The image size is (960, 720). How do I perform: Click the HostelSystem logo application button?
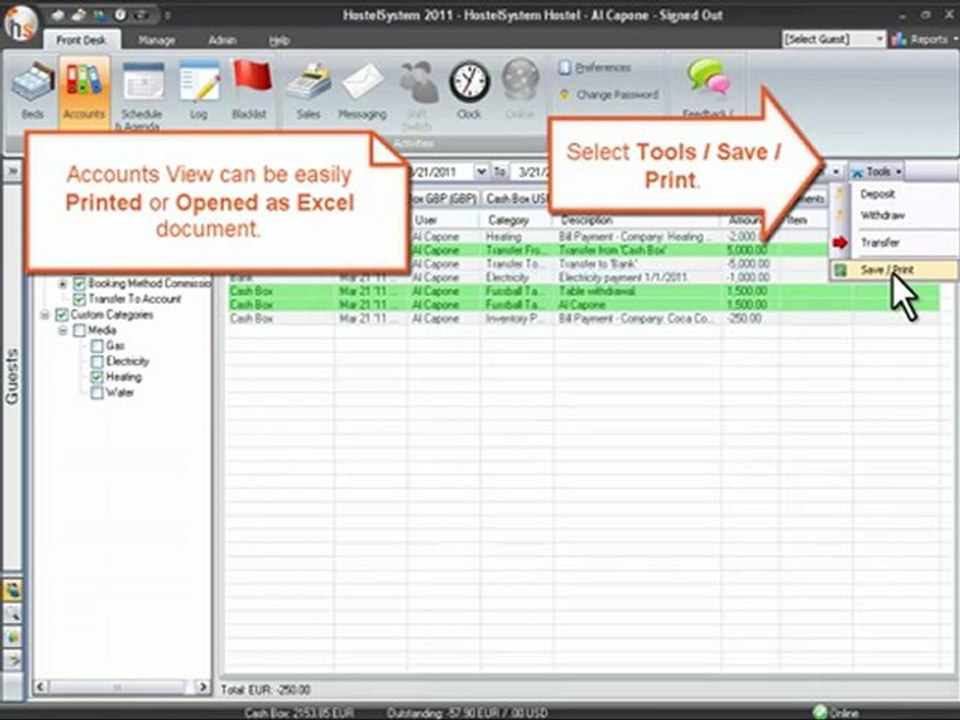pos(21,24)
